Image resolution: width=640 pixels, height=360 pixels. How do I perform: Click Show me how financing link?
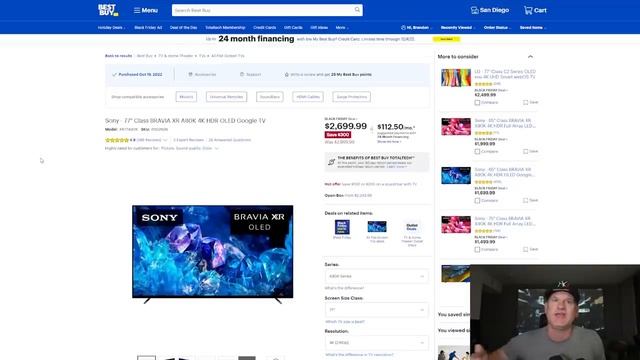(389, 142)
